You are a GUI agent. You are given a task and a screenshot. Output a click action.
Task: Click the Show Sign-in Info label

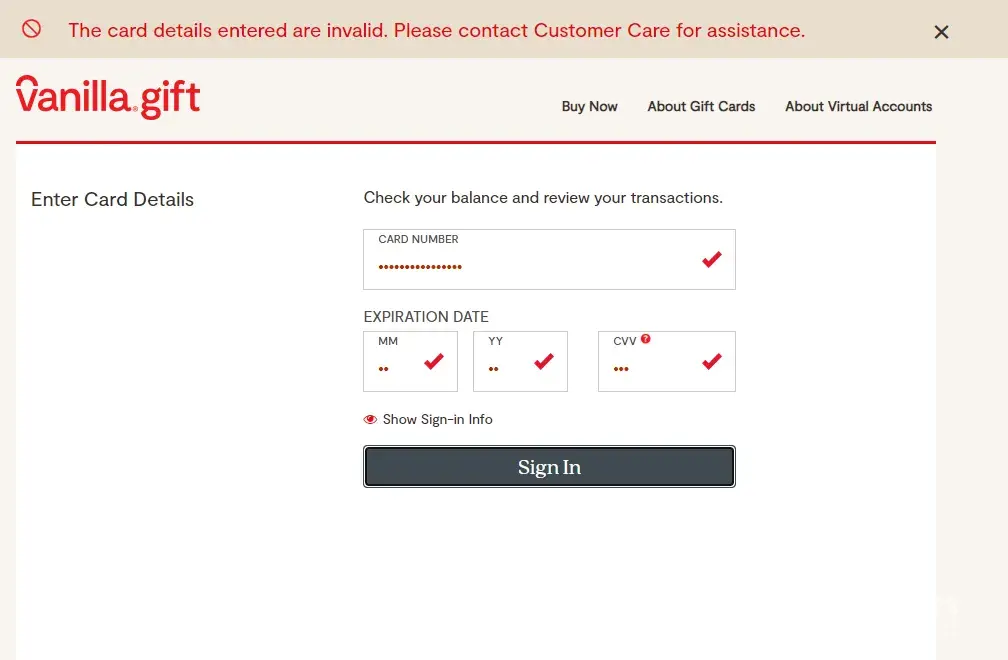[437, 420]
